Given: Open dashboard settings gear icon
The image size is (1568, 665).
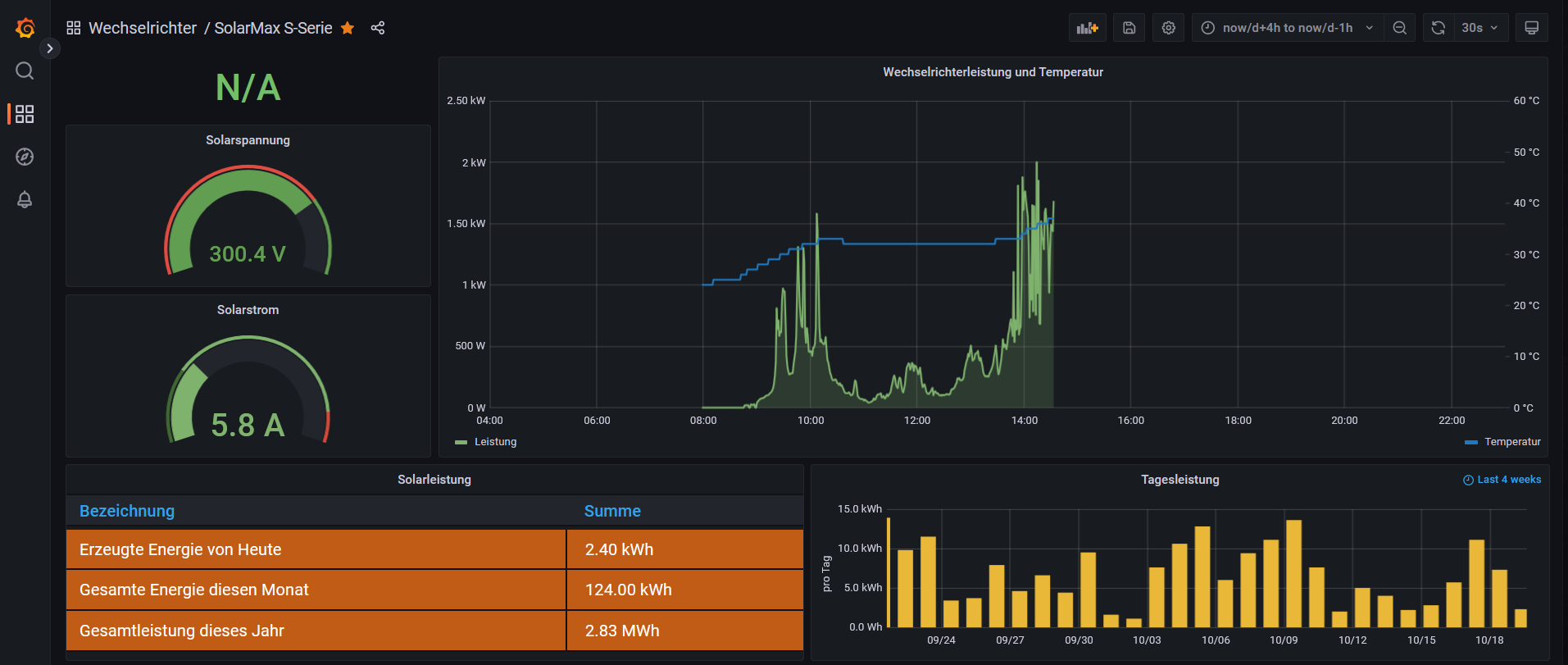Looking at the screenshot, I should pyautogui.click(x=1168, y=28).
